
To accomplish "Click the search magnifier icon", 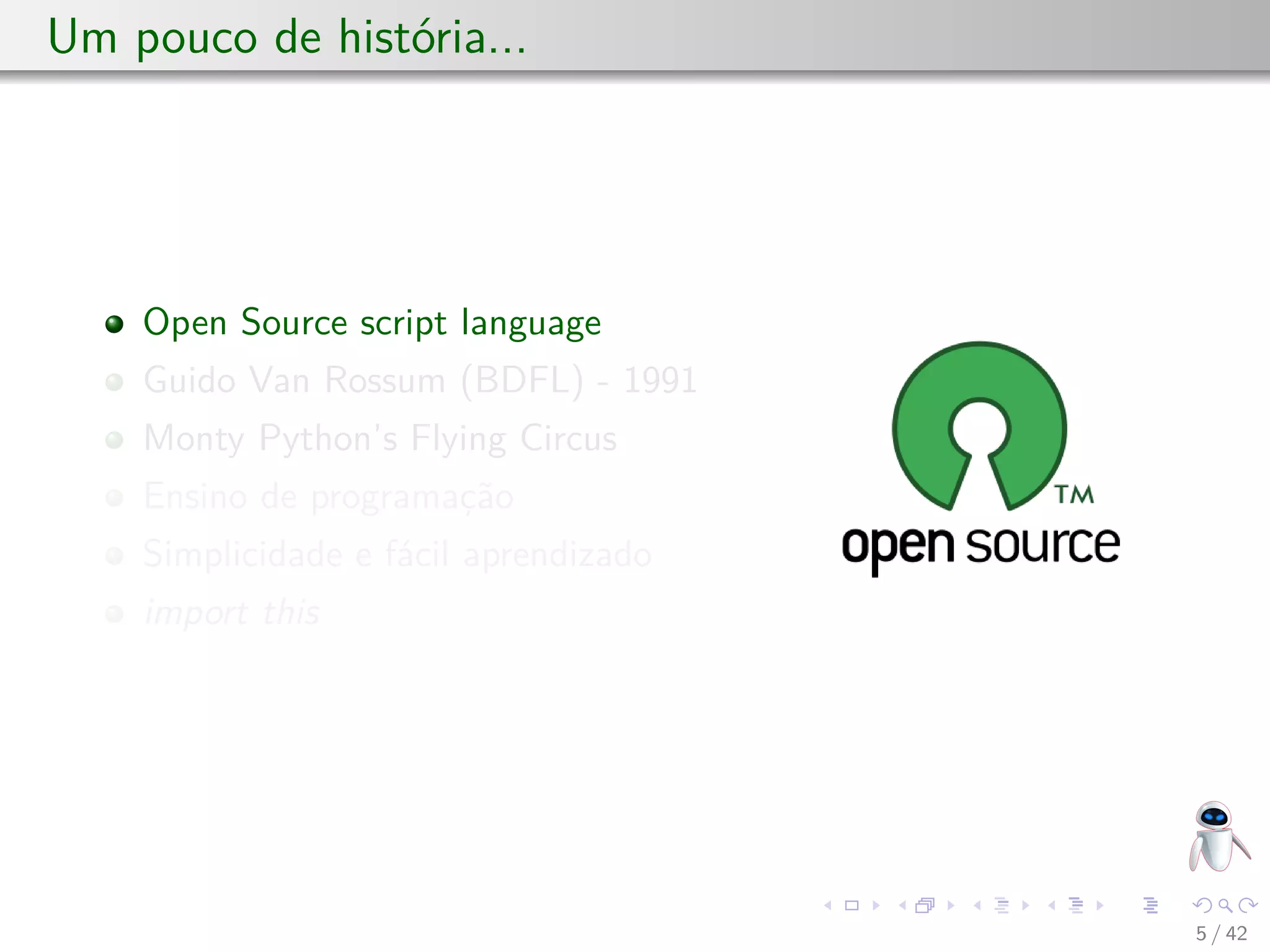I will point(1225,906).
